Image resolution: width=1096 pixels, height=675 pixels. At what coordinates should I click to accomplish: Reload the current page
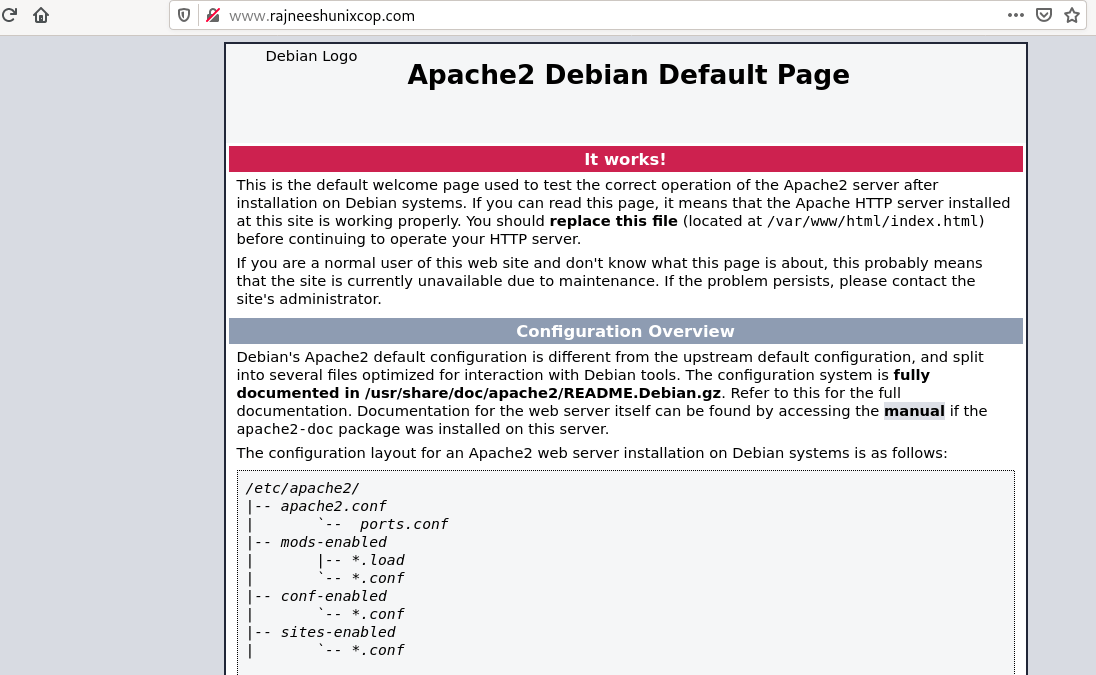tap(9, 15)
